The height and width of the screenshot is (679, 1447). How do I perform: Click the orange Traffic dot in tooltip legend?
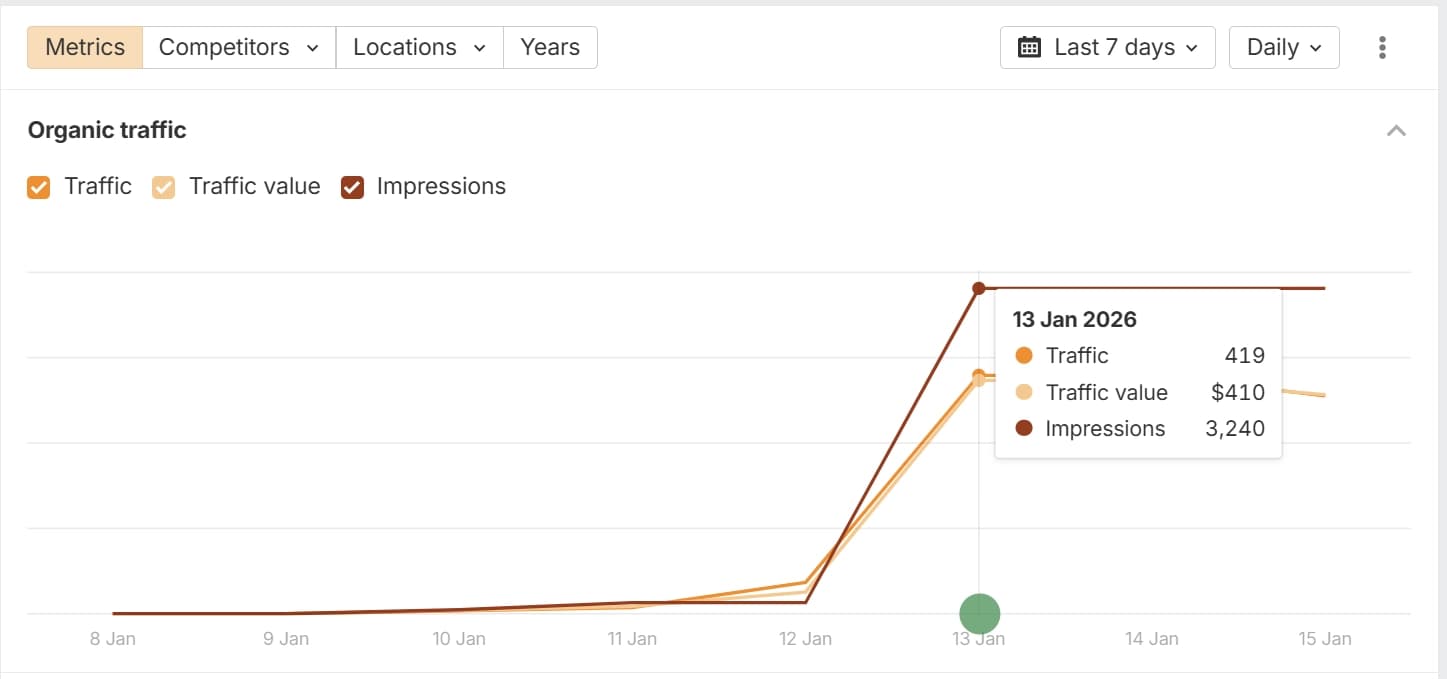coord(1022,355)
